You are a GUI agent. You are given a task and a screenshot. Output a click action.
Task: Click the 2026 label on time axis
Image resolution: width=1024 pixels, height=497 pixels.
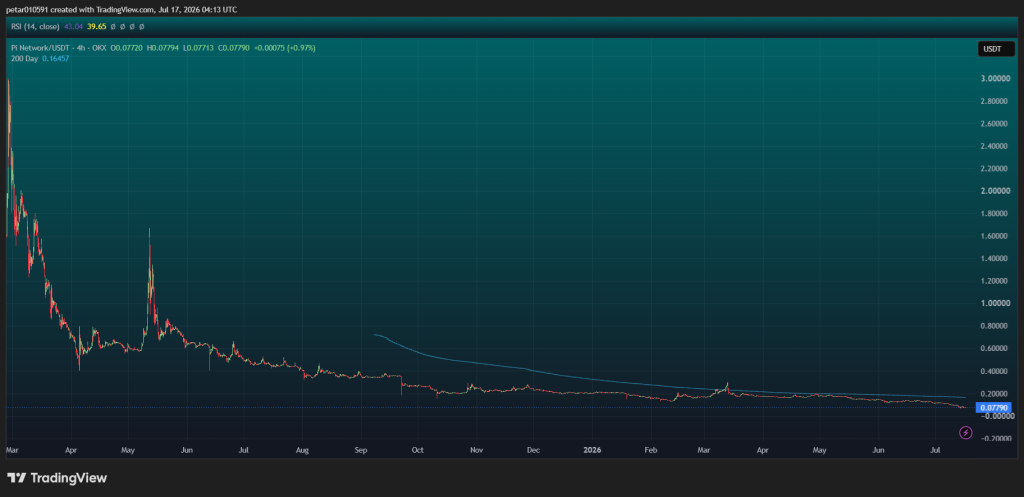pyautogui.click(x=592, y=450)
